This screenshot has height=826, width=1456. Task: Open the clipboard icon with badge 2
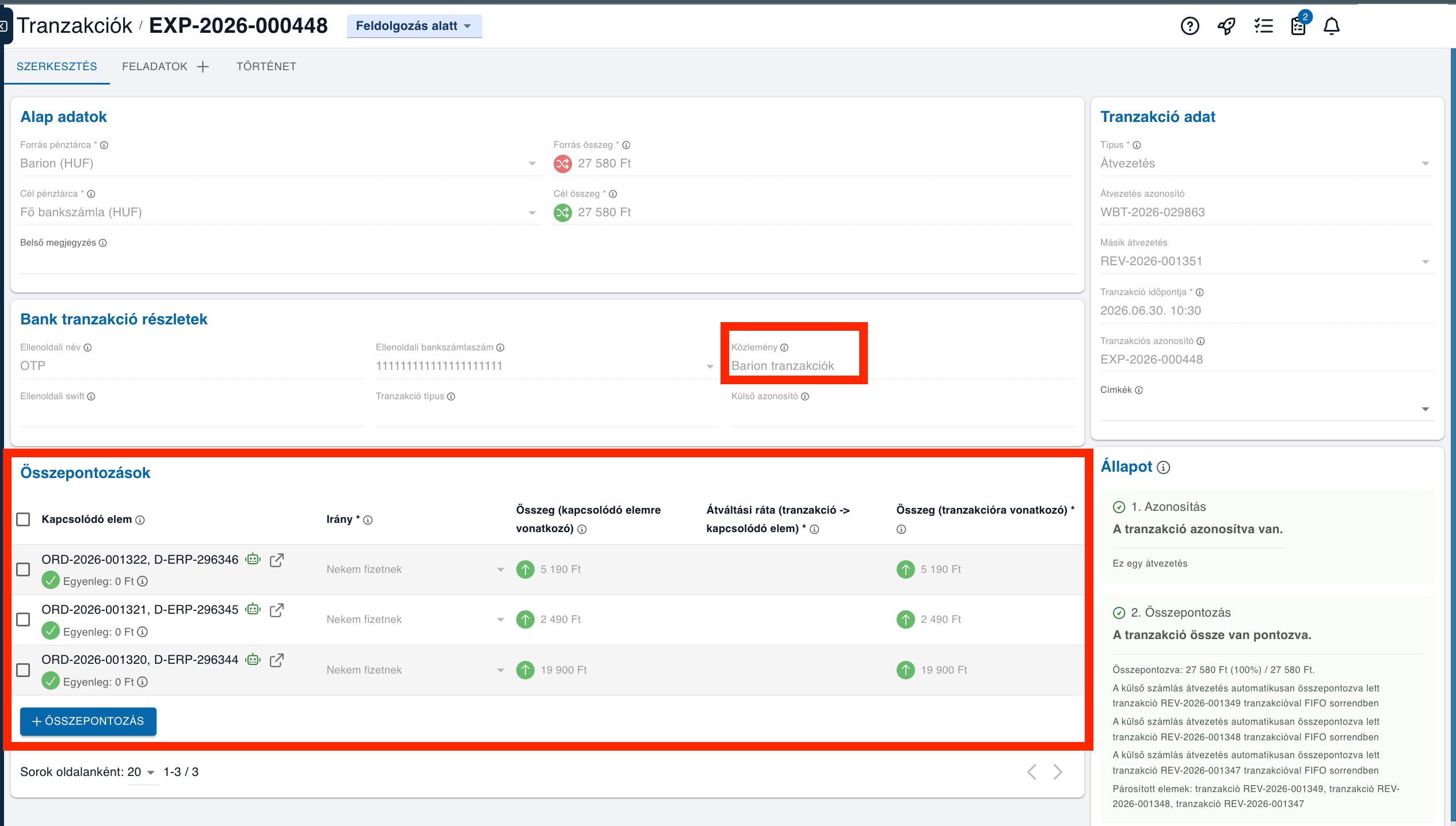pos(1299,25)
